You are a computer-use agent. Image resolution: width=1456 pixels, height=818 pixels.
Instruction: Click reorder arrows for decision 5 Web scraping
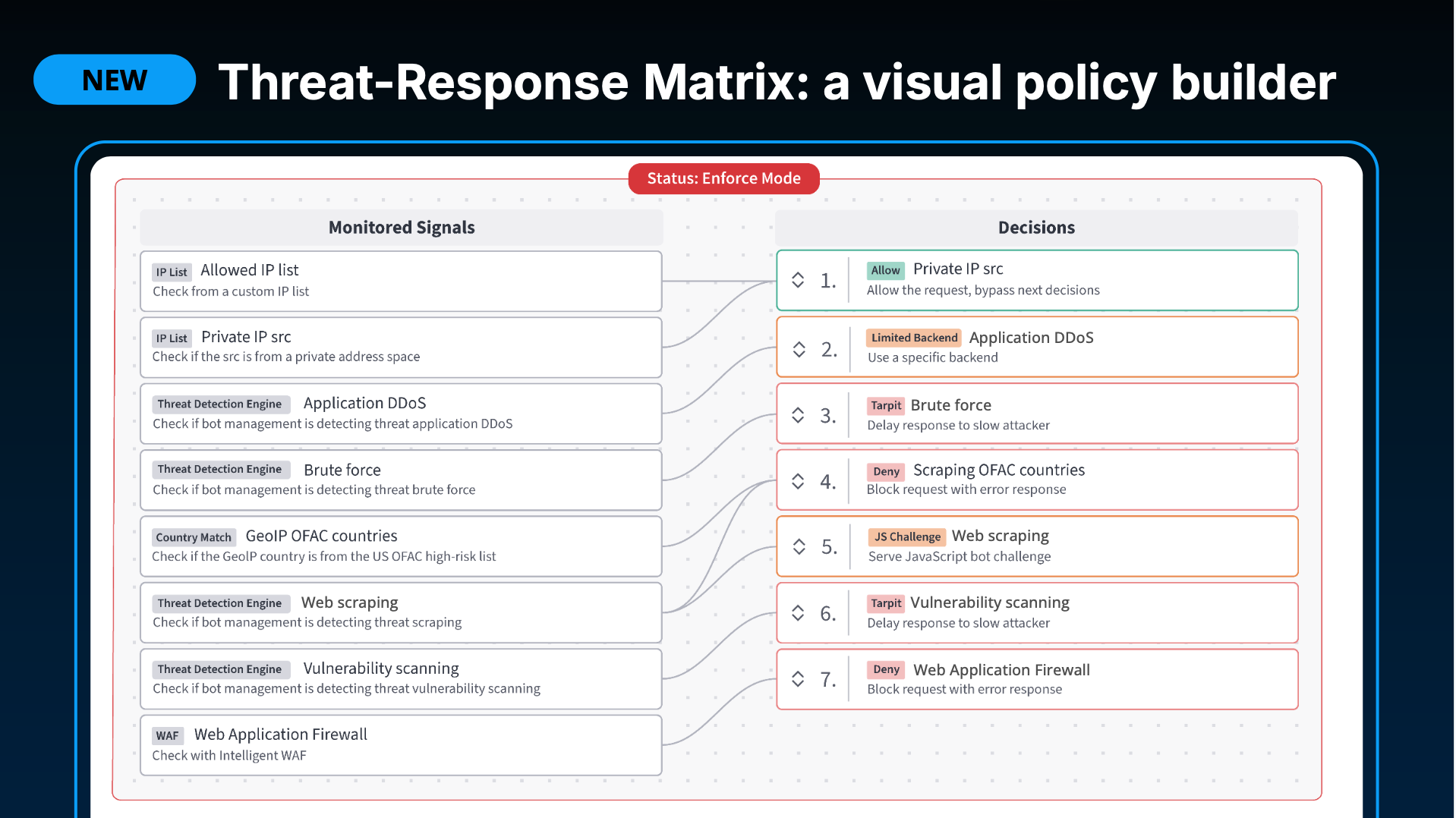pos(799,546)
